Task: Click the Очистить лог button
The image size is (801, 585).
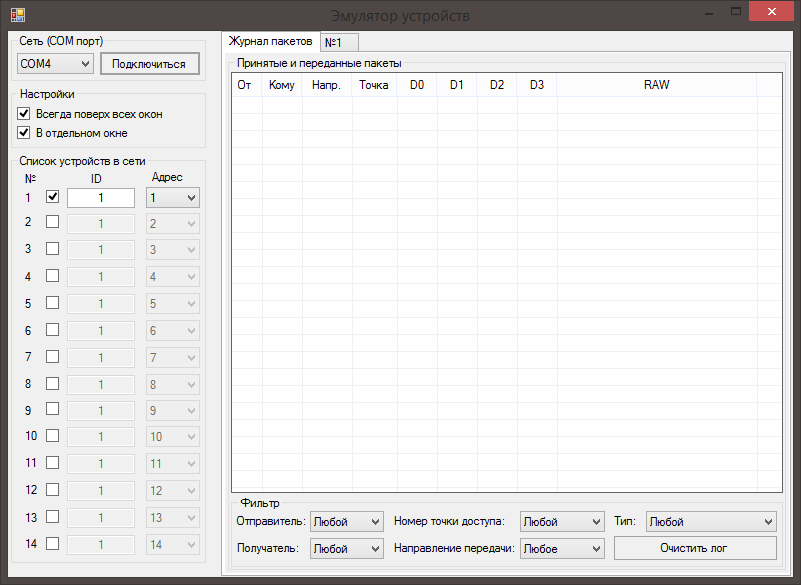Action: pos(695,548)
